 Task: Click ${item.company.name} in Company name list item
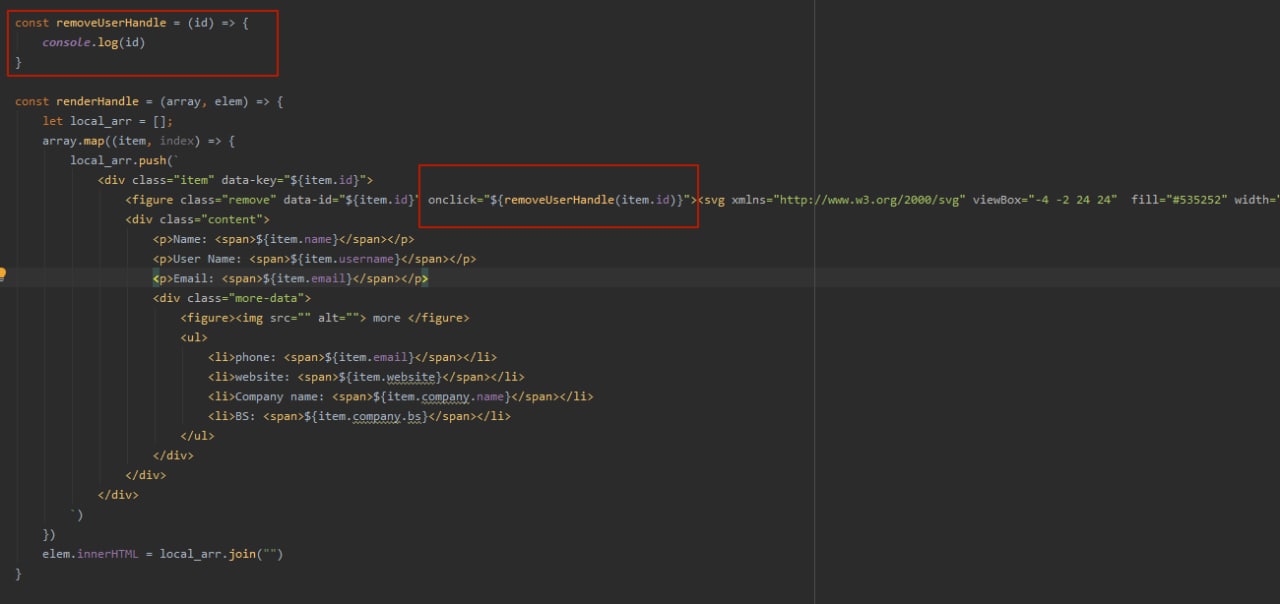pos(442,396)
